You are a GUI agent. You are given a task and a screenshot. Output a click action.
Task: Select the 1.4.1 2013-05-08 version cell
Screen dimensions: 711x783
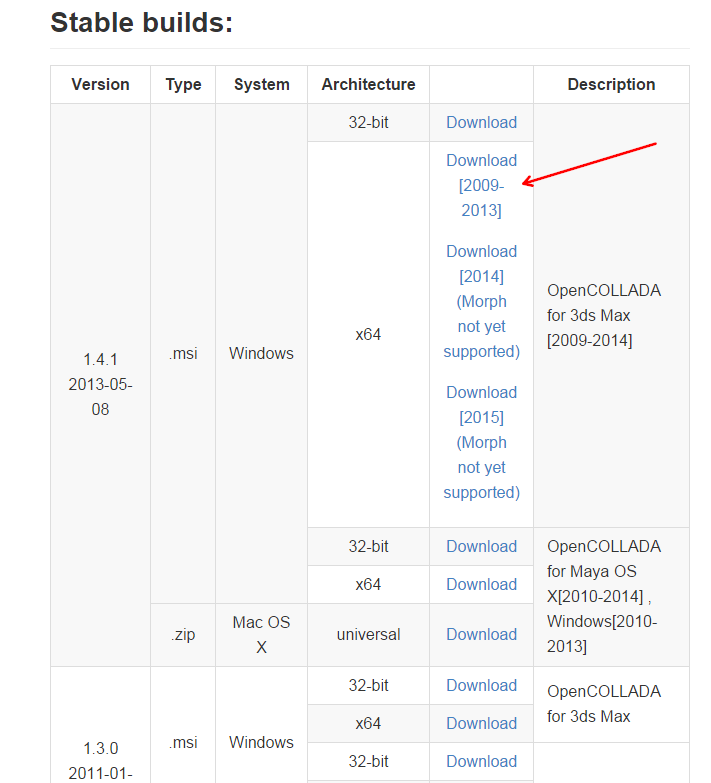tap(100, 384)
